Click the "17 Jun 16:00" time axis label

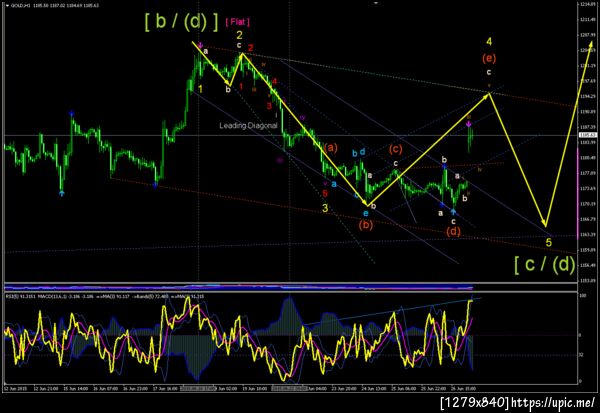pos(165,389)
